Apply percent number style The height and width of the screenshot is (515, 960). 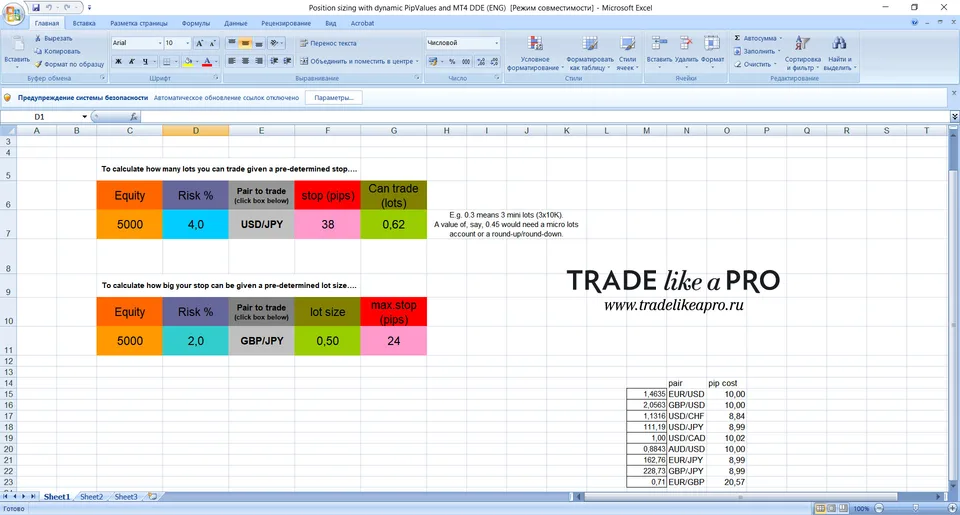452,61
